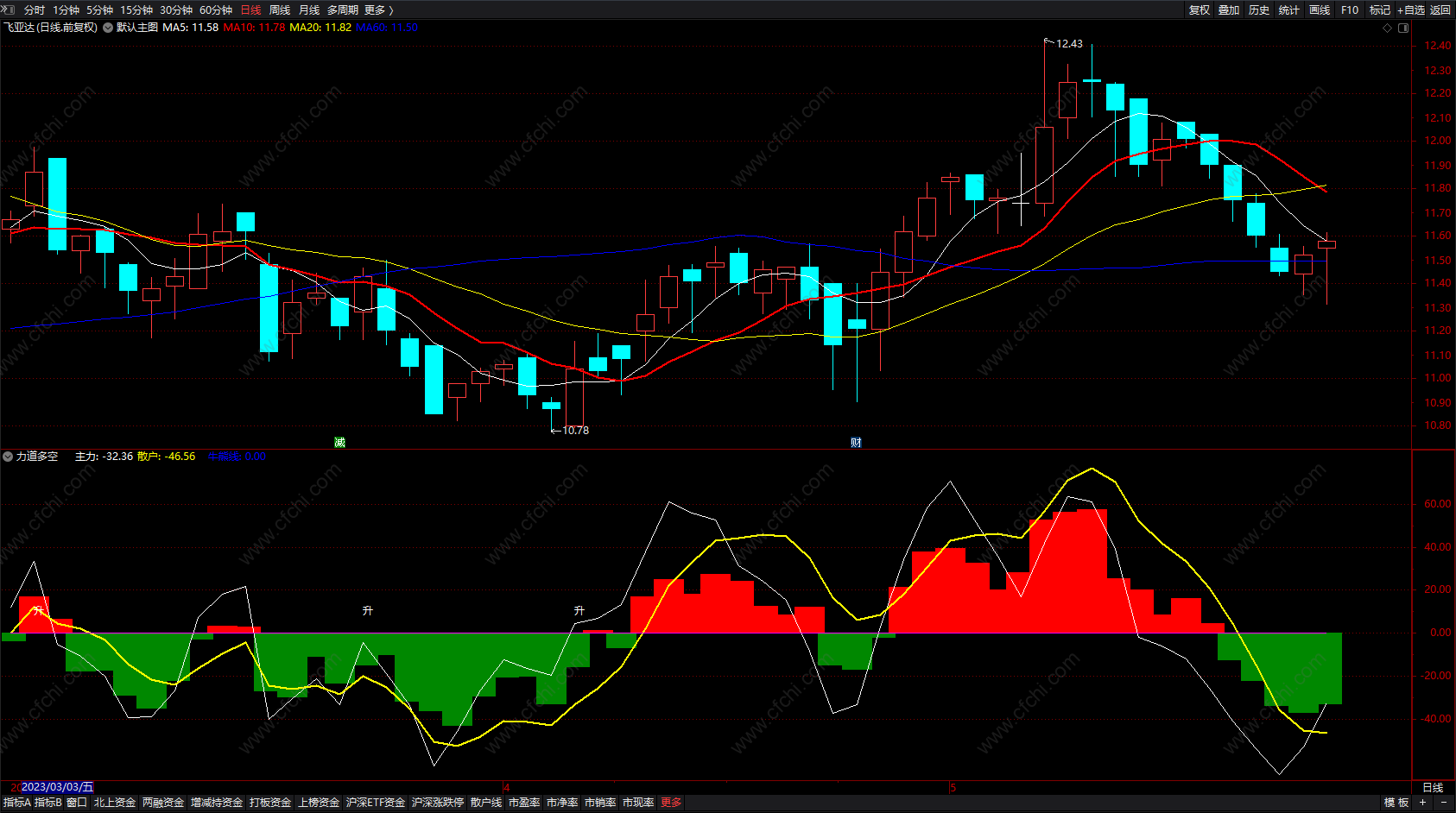
Task: Click the 返回 back button
Action: click(1440, 10)
